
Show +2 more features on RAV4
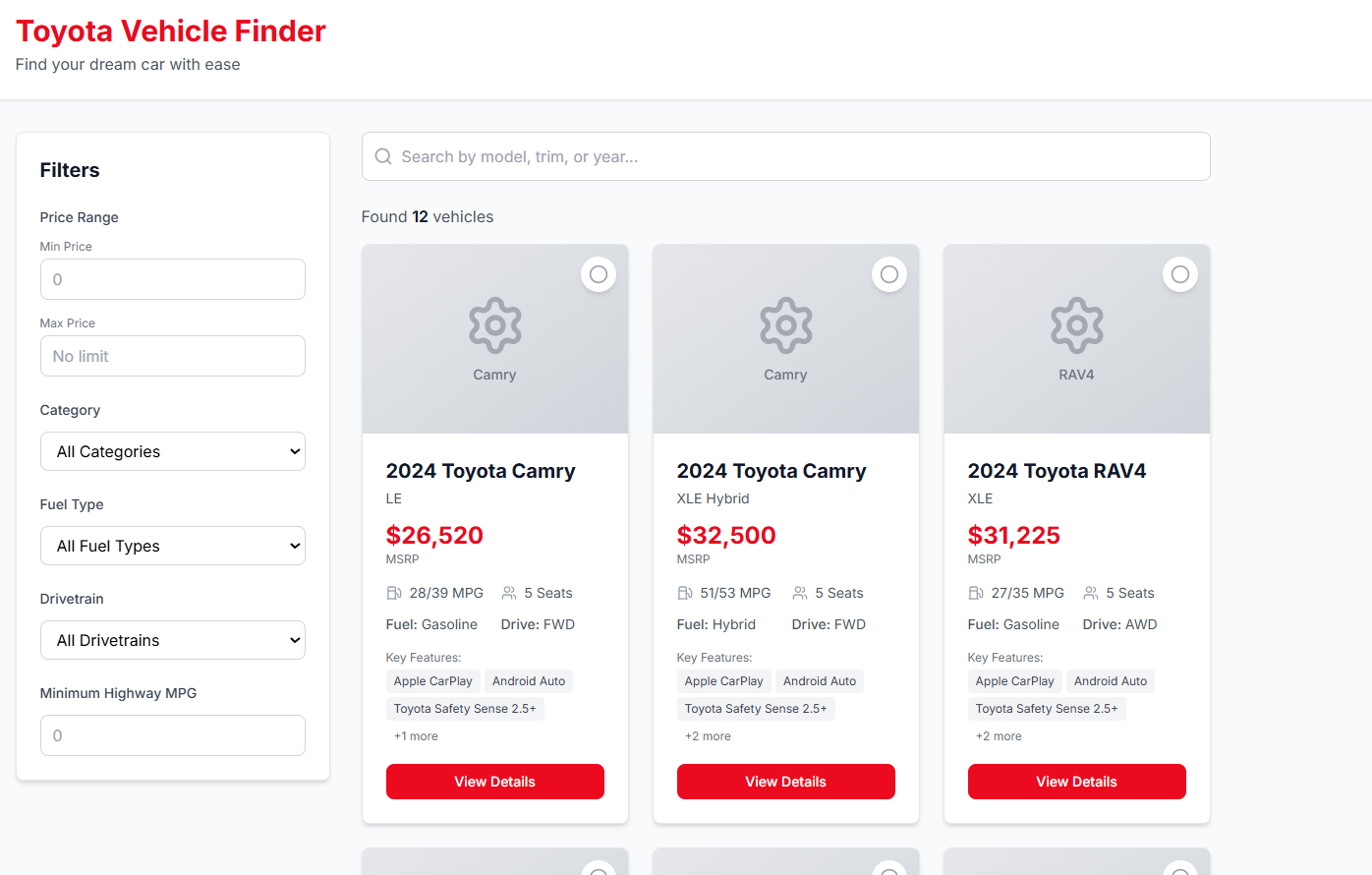coord(999,736)
